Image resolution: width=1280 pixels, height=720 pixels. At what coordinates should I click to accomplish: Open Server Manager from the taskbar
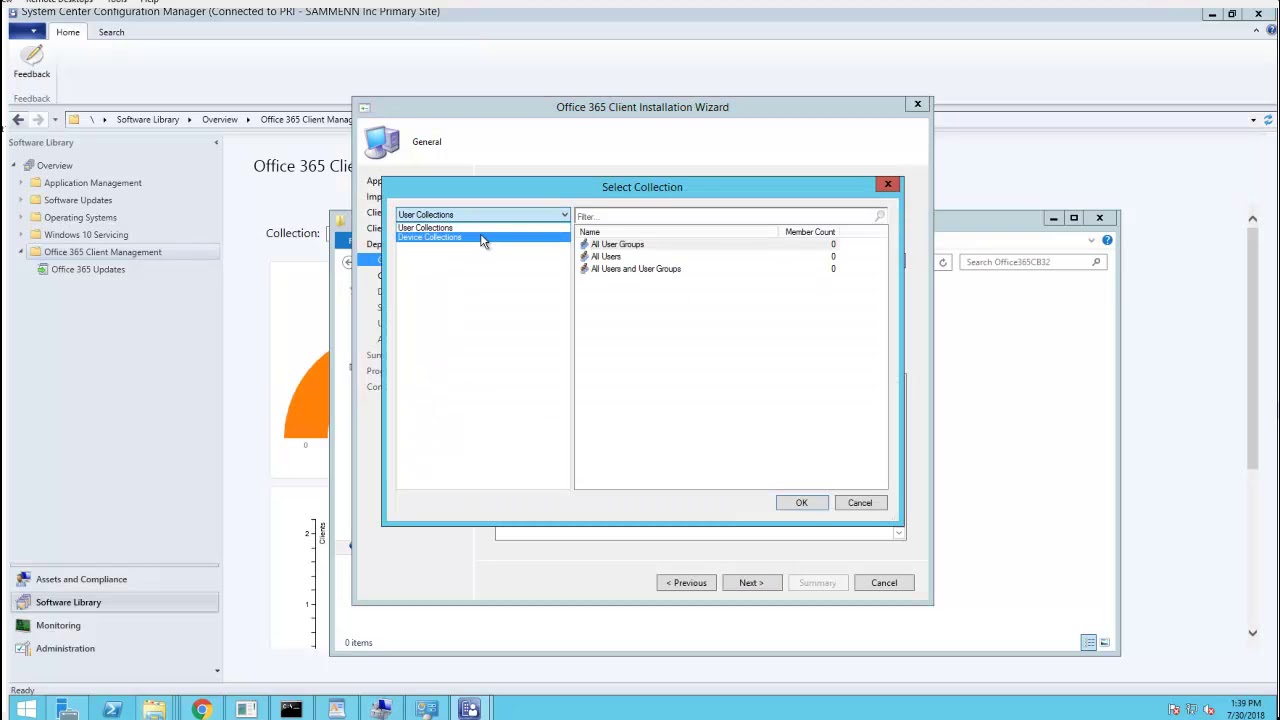(67, 710)
